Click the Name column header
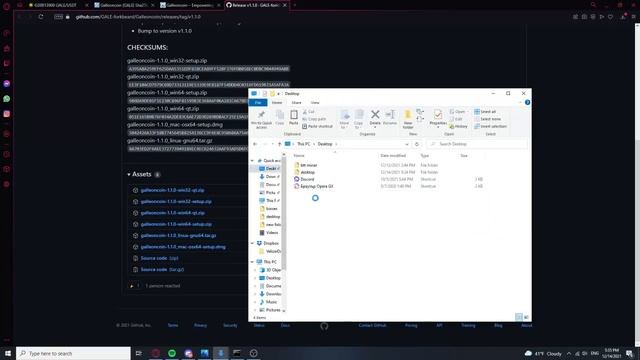Image resolution: width=640 pixels, height=360 pixels. click(299, 156)
